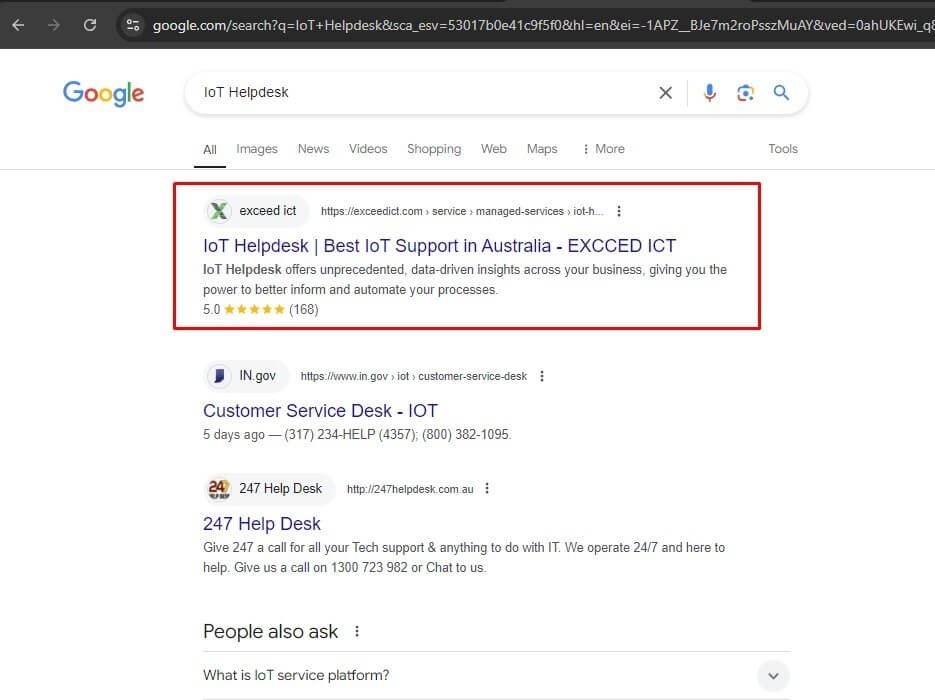The height and width of the screenshot is (700, 935).
Task: Clear the search query with the X
Action: point(665,92)
